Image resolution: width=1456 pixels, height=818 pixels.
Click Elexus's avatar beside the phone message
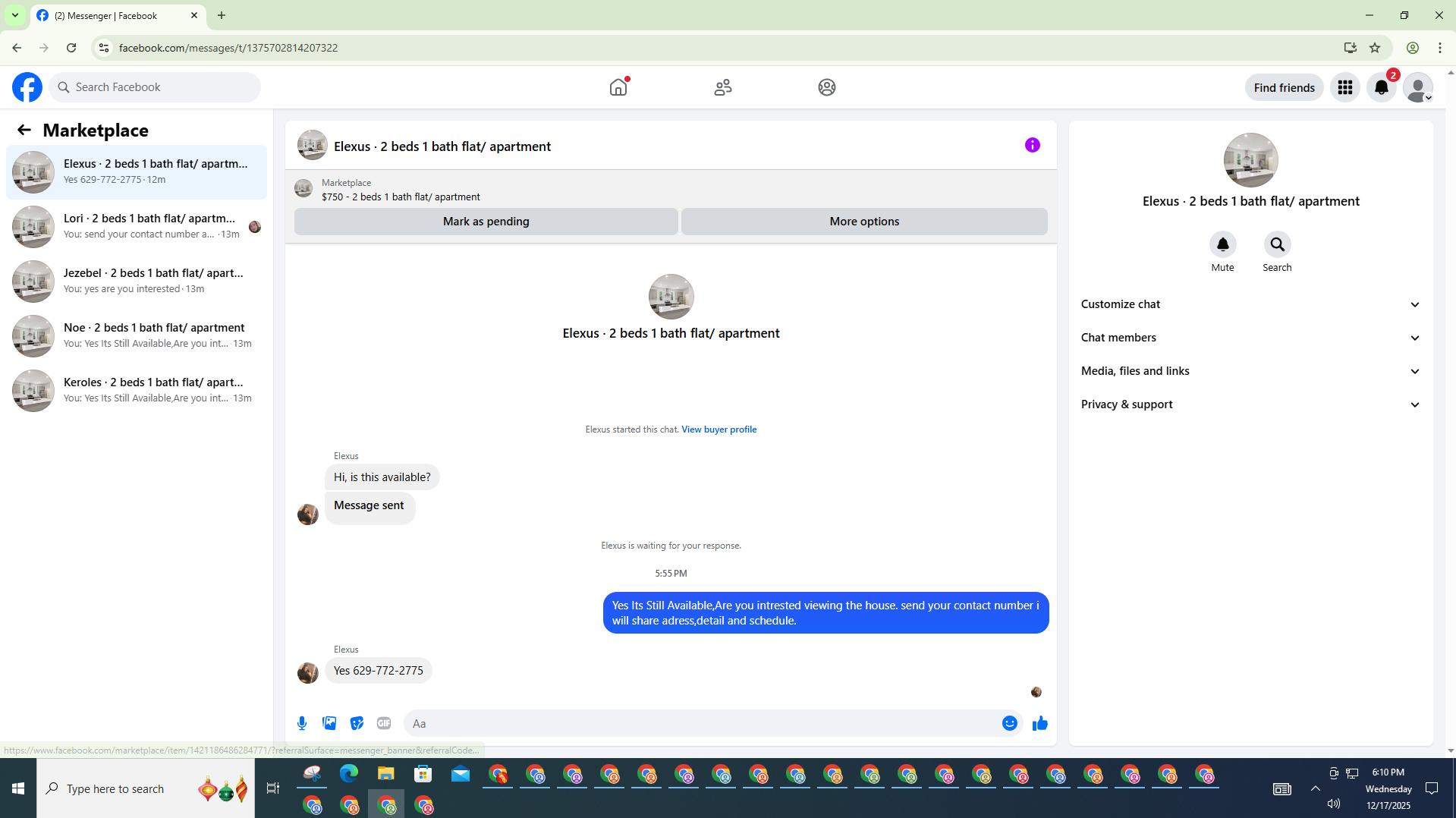coord(308,672)
